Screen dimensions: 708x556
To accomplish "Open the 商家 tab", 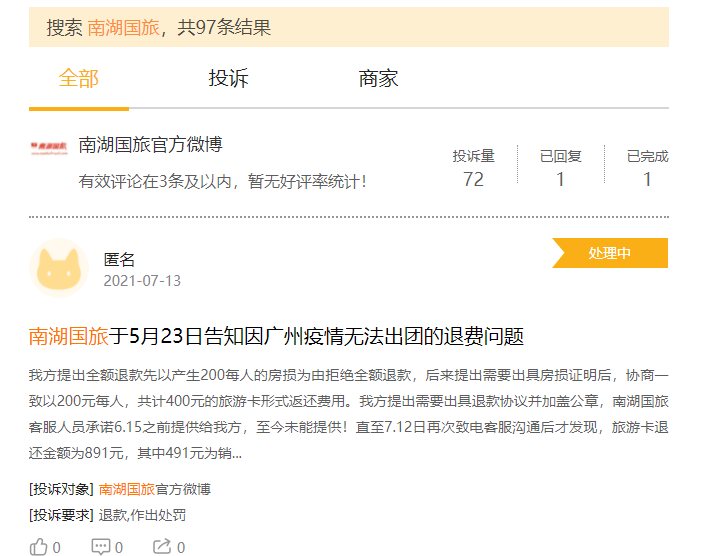I will point(378,79).
